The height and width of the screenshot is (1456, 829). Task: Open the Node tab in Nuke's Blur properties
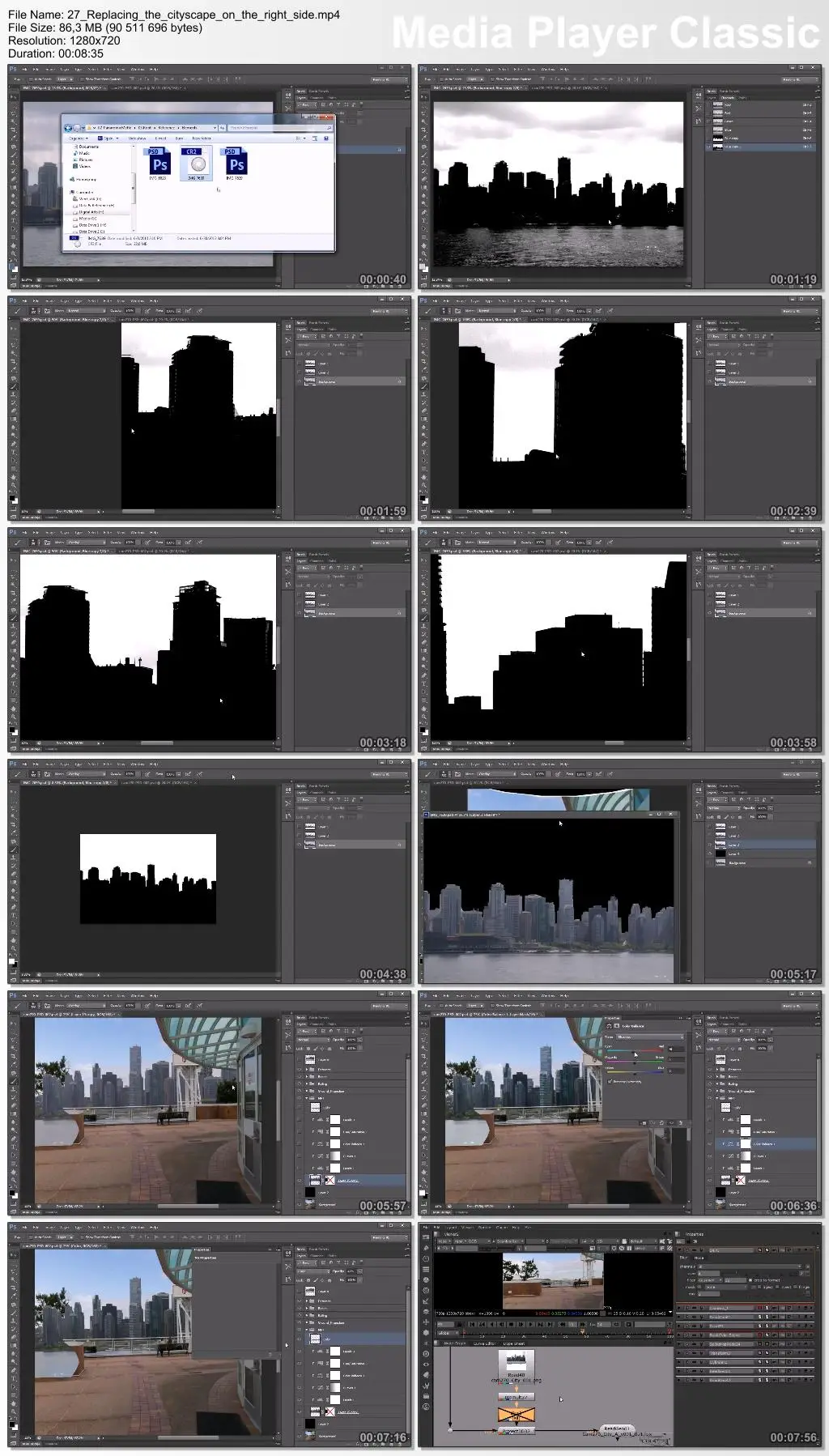[699, 1258]
